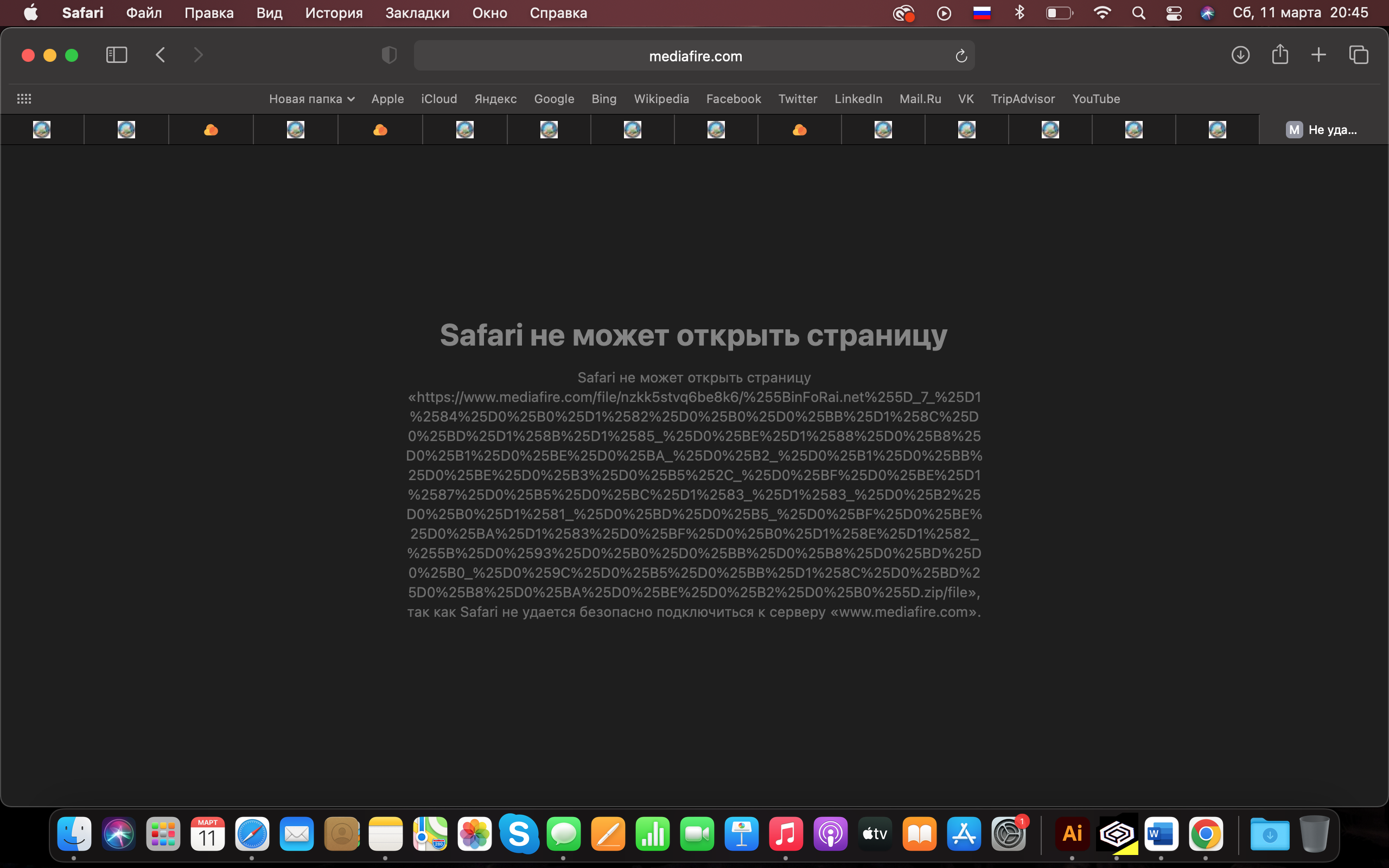Go to the Facebook bookmark
This screenshot has height=868, width=1389.
tap(734, 99)
